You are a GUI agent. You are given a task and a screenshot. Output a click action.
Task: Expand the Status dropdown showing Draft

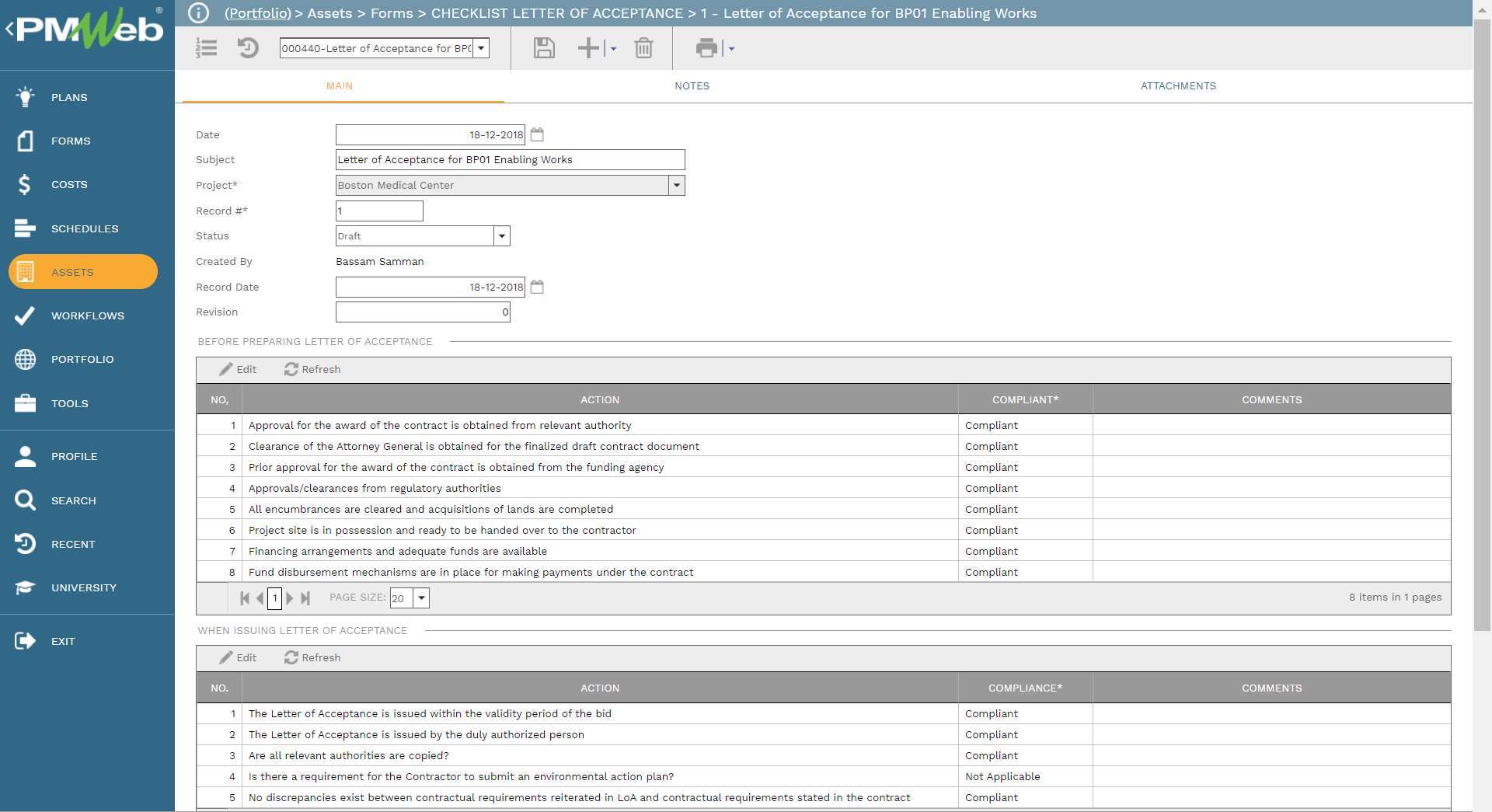click(501, 236)
